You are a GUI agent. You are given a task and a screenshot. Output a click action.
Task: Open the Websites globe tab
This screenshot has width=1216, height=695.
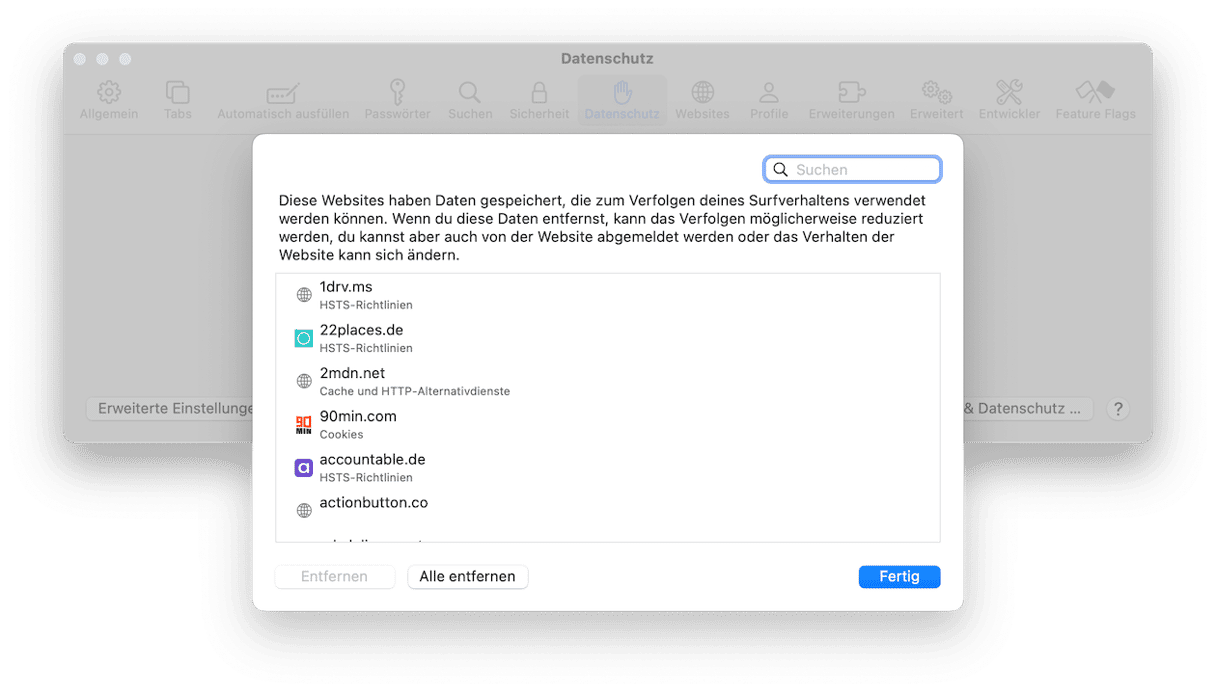[703, 101]
